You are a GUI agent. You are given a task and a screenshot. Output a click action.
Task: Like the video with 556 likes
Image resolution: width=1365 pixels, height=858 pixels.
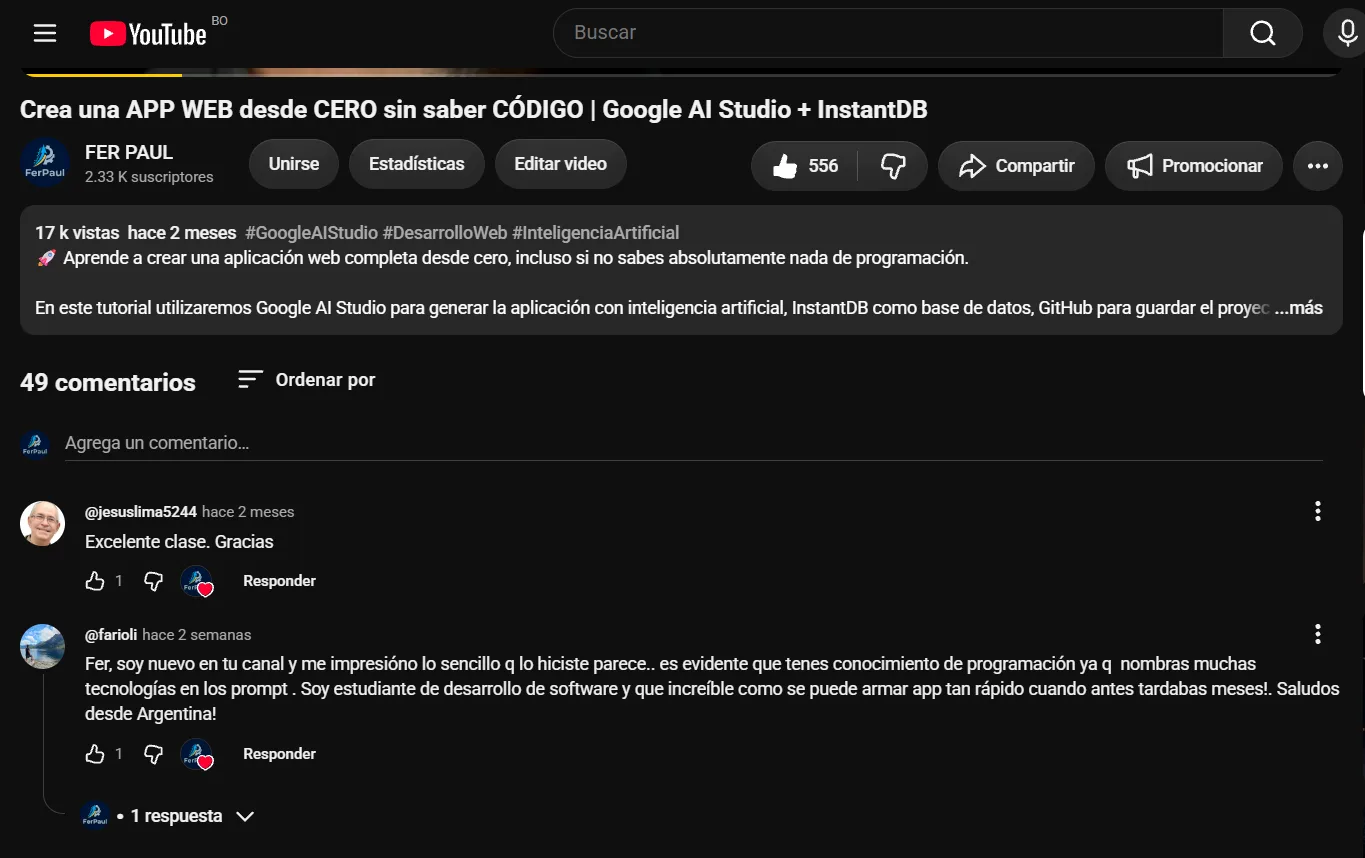[805, 166]
